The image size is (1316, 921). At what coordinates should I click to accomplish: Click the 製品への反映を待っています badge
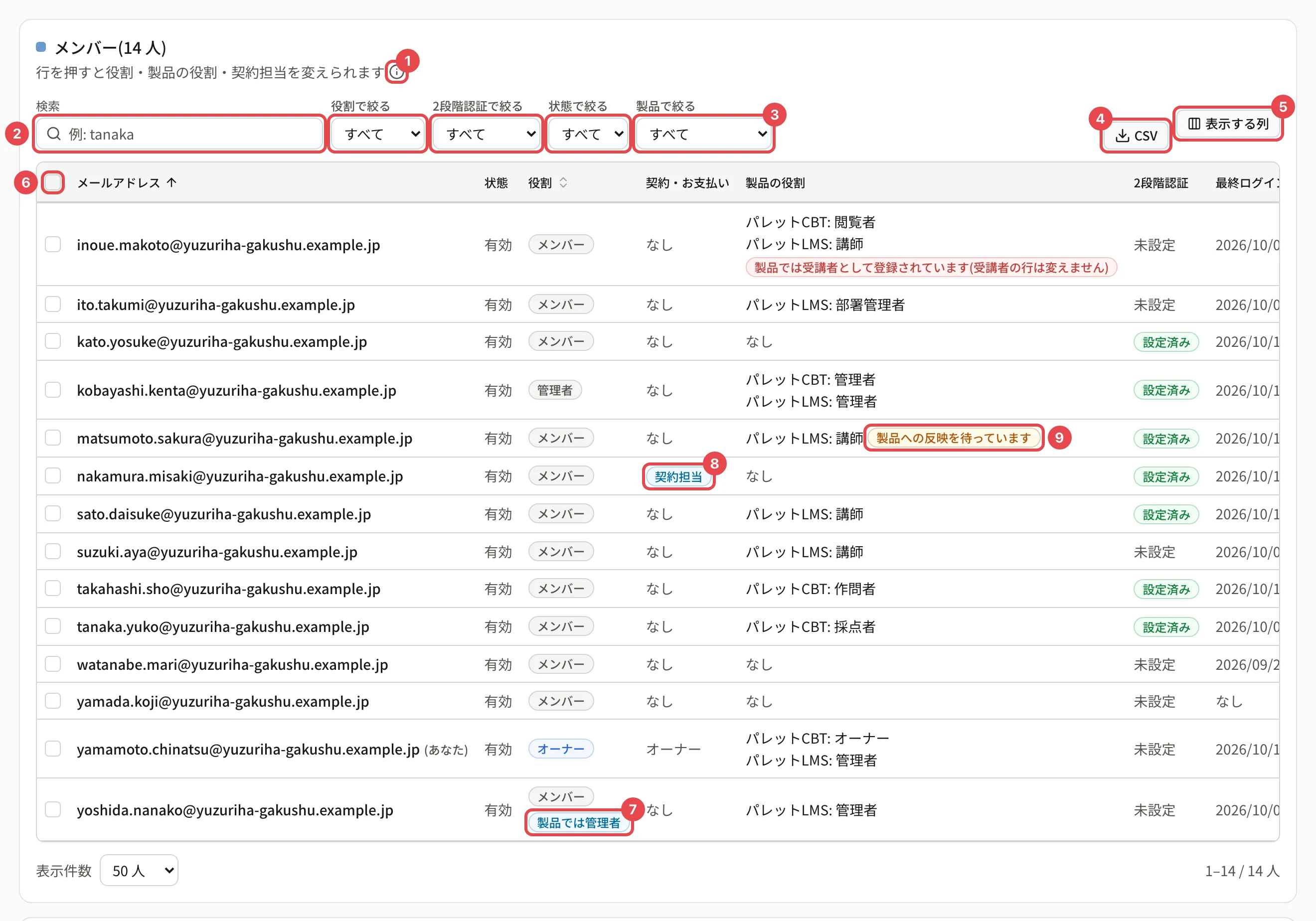click(953, 439)
